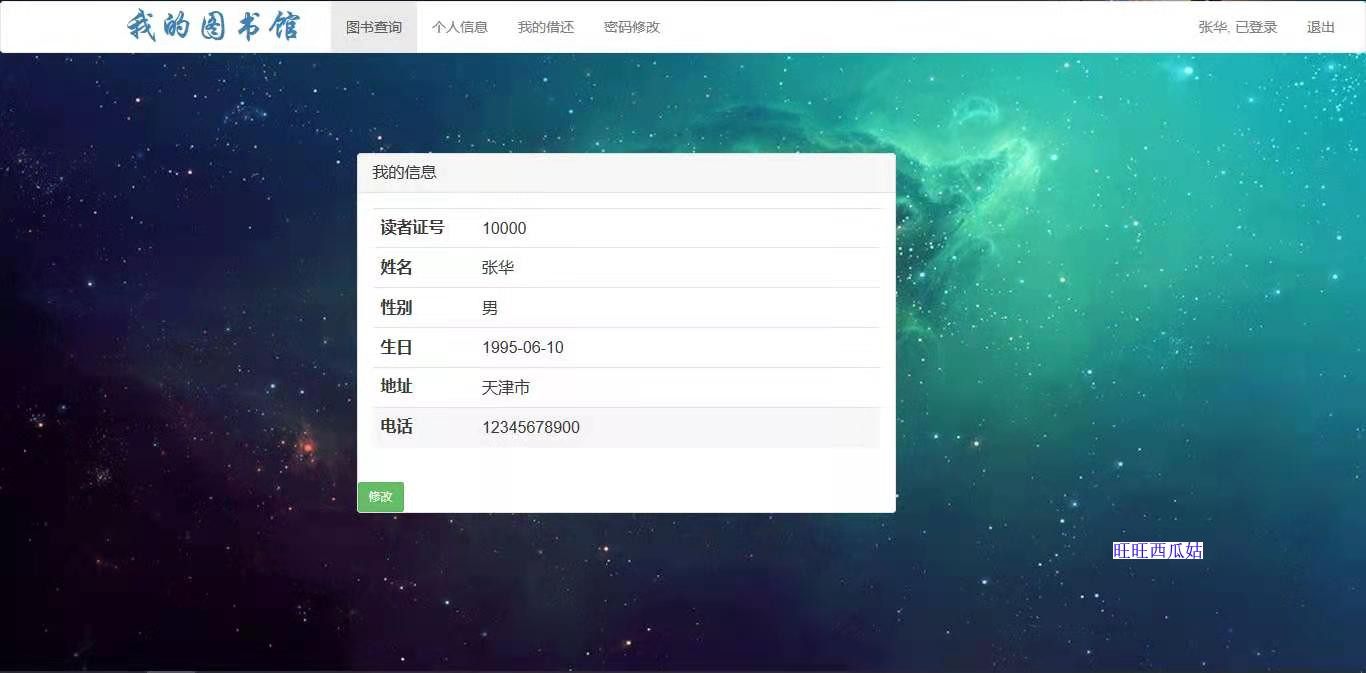Log out via 退出 link
Screen dimensions: 1366x673
pos(1321,27)
